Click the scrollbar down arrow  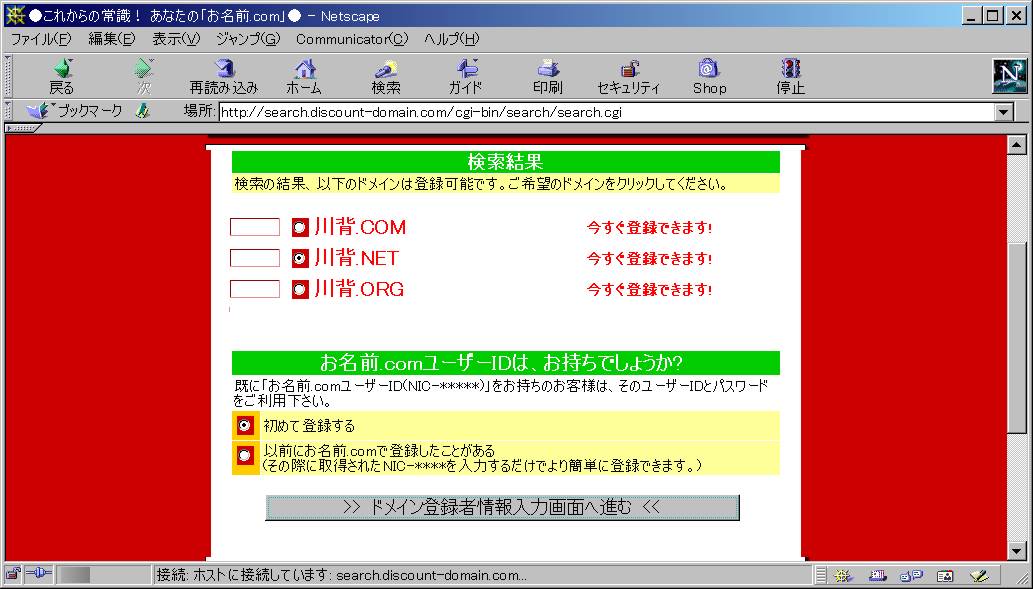(1017, 551)
